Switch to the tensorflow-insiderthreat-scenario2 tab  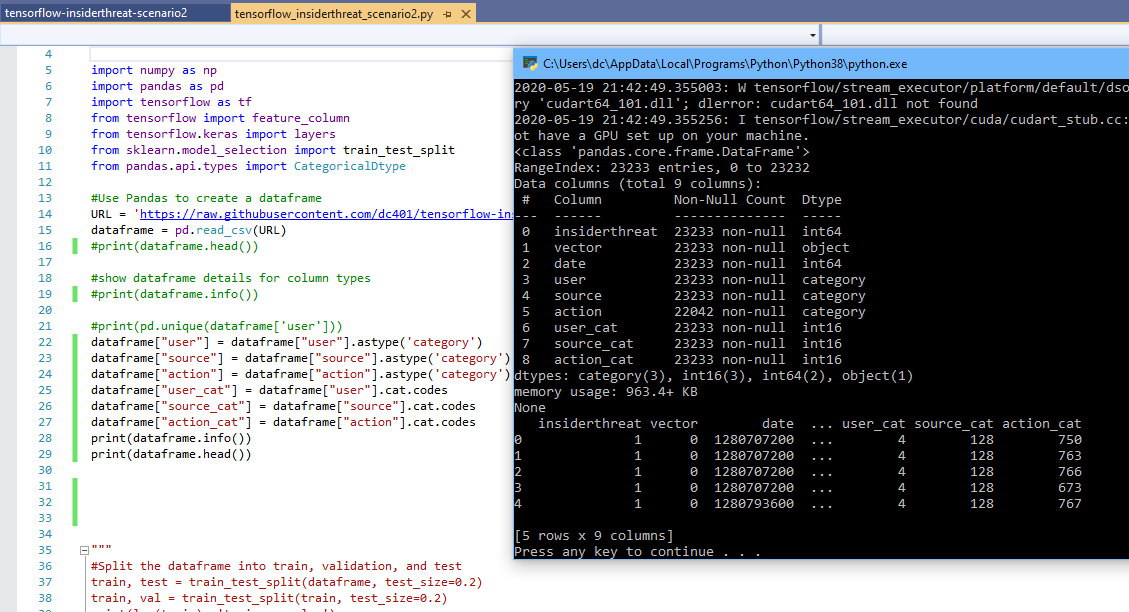pyautogui.click(x=110, y=14)
